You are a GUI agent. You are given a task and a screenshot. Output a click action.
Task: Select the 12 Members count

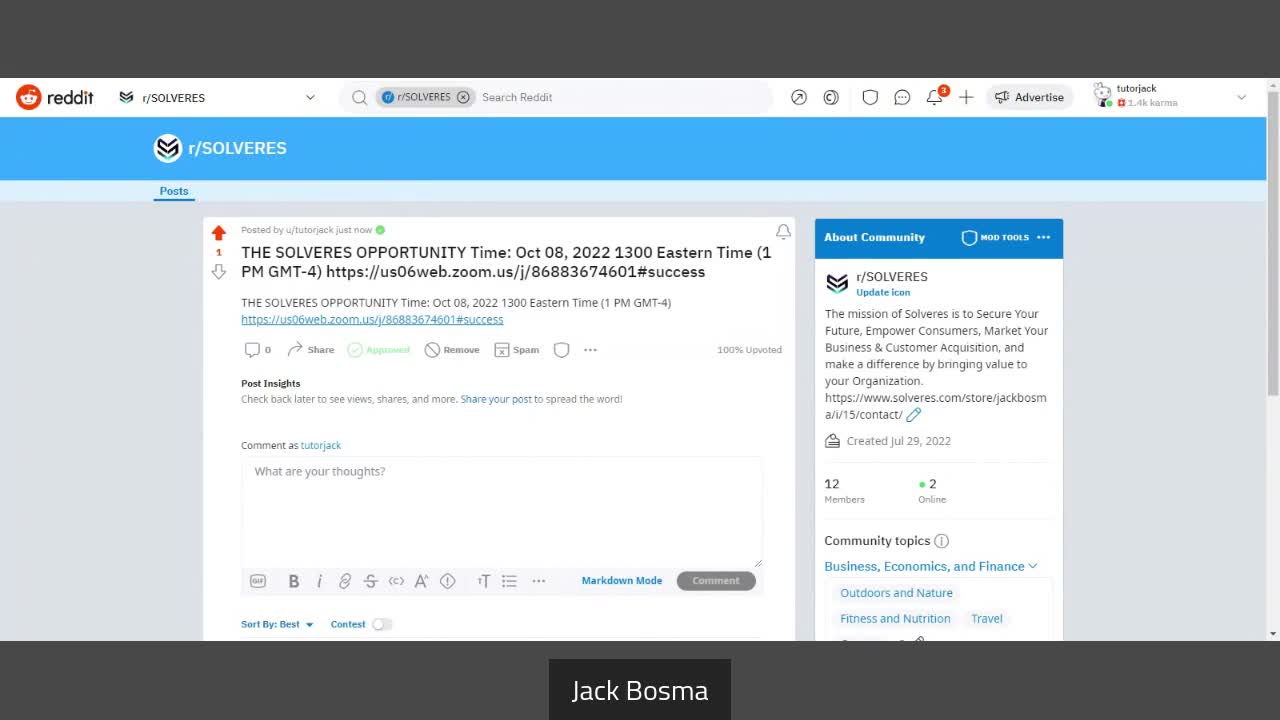click(844, 490)
